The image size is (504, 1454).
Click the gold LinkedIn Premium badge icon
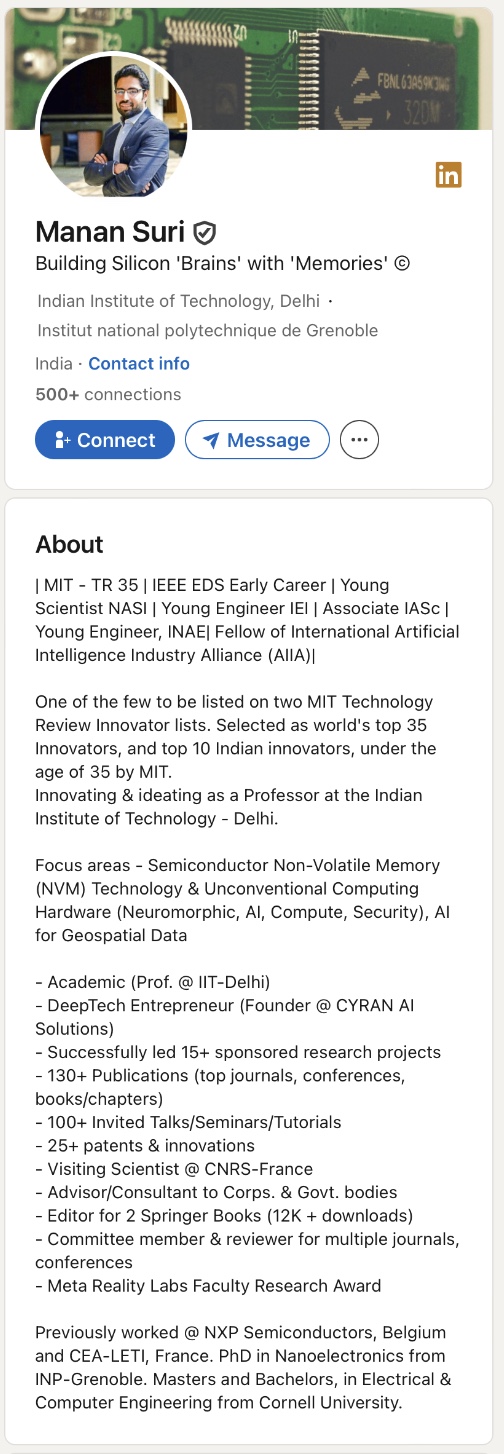[x=448, y=174]
